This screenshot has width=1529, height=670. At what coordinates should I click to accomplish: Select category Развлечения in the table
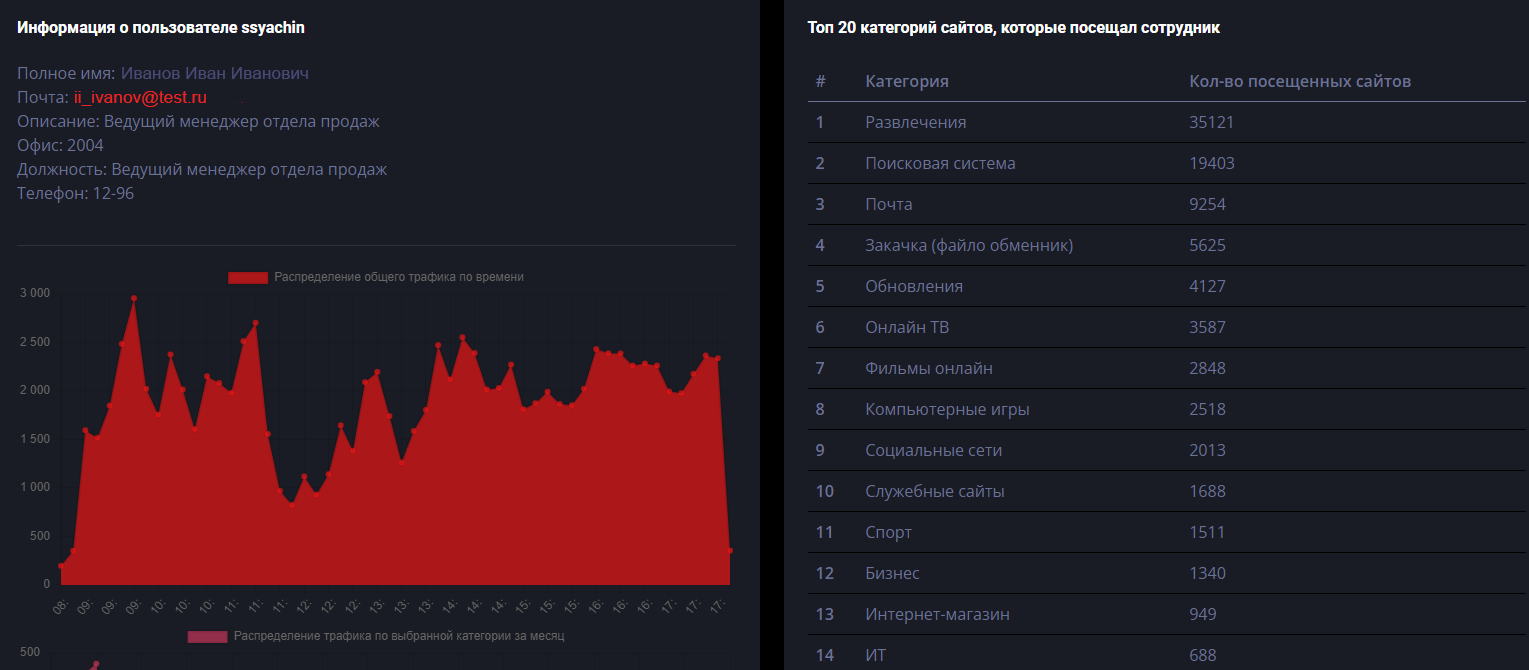coord(916,122)
